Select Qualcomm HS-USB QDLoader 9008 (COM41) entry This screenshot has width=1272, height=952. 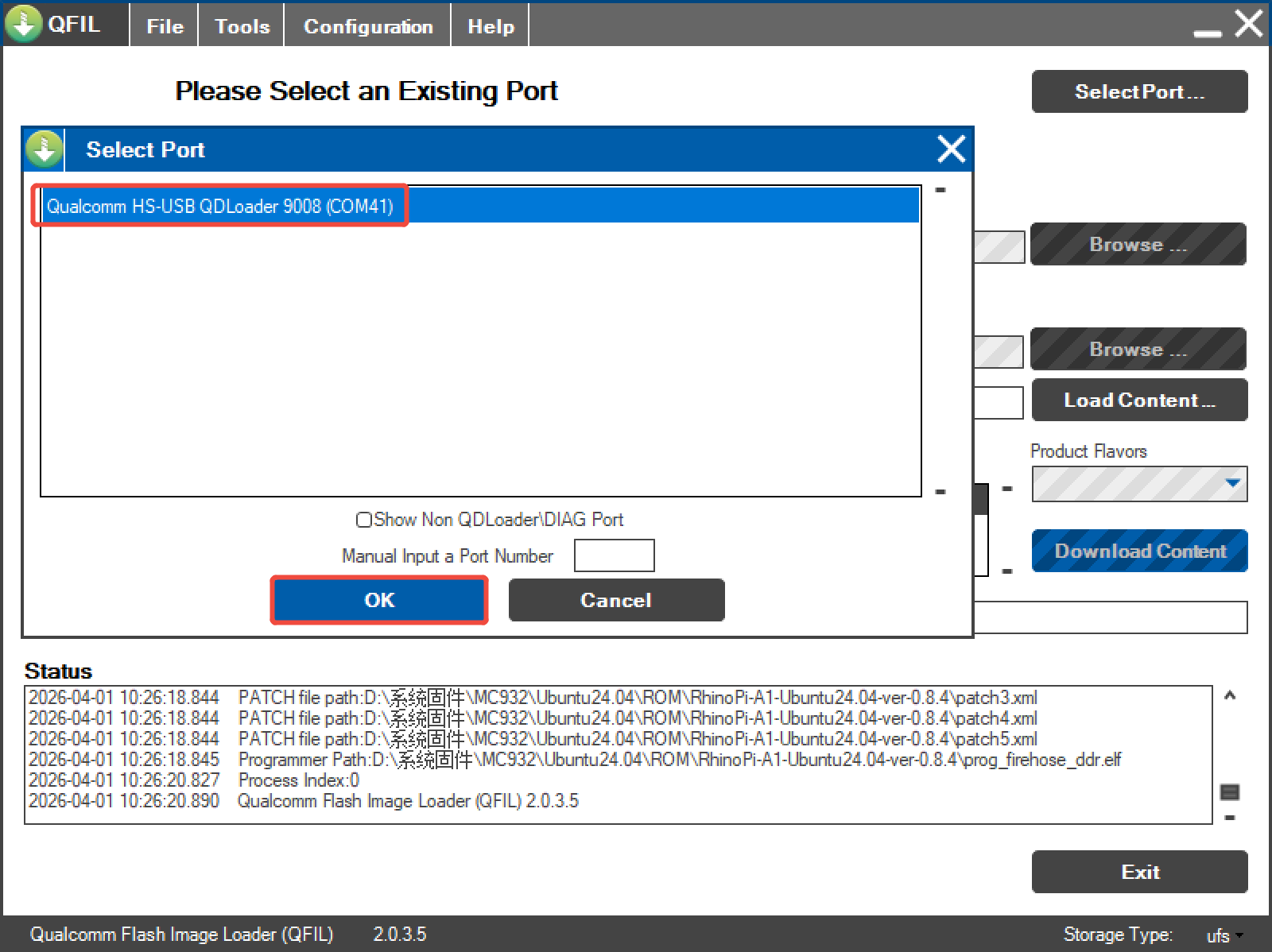coord(220,207)
